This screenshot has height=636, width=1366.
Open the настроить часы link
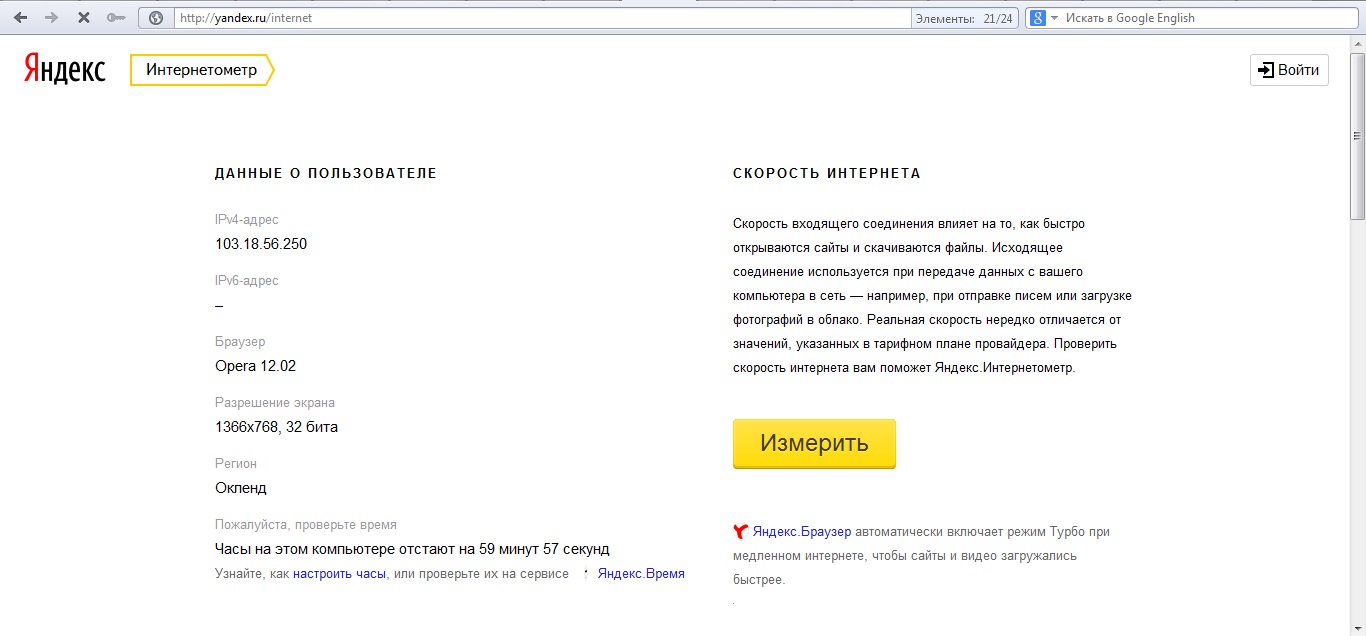point(339,574)
